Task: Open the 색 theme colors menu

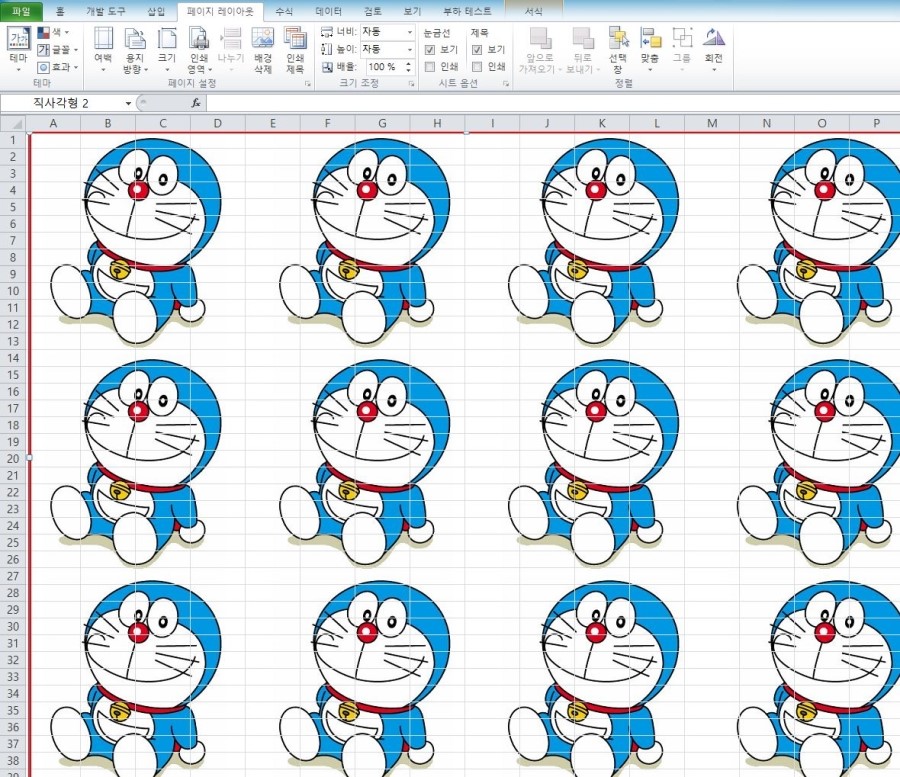Action: click(53, 33)
